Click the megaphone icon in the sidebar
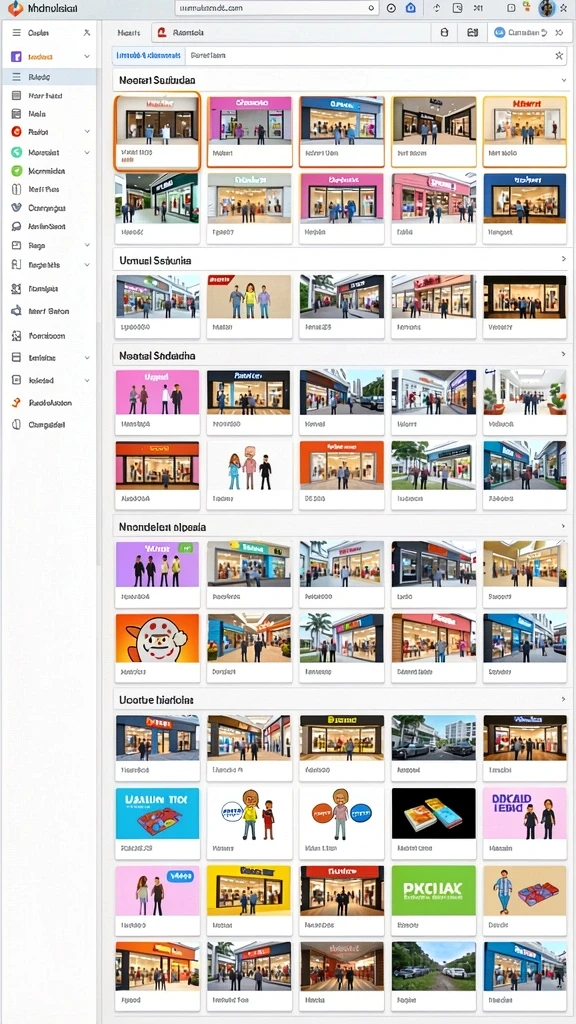This screenshot has height=1024, width=576. coord(16,312)
